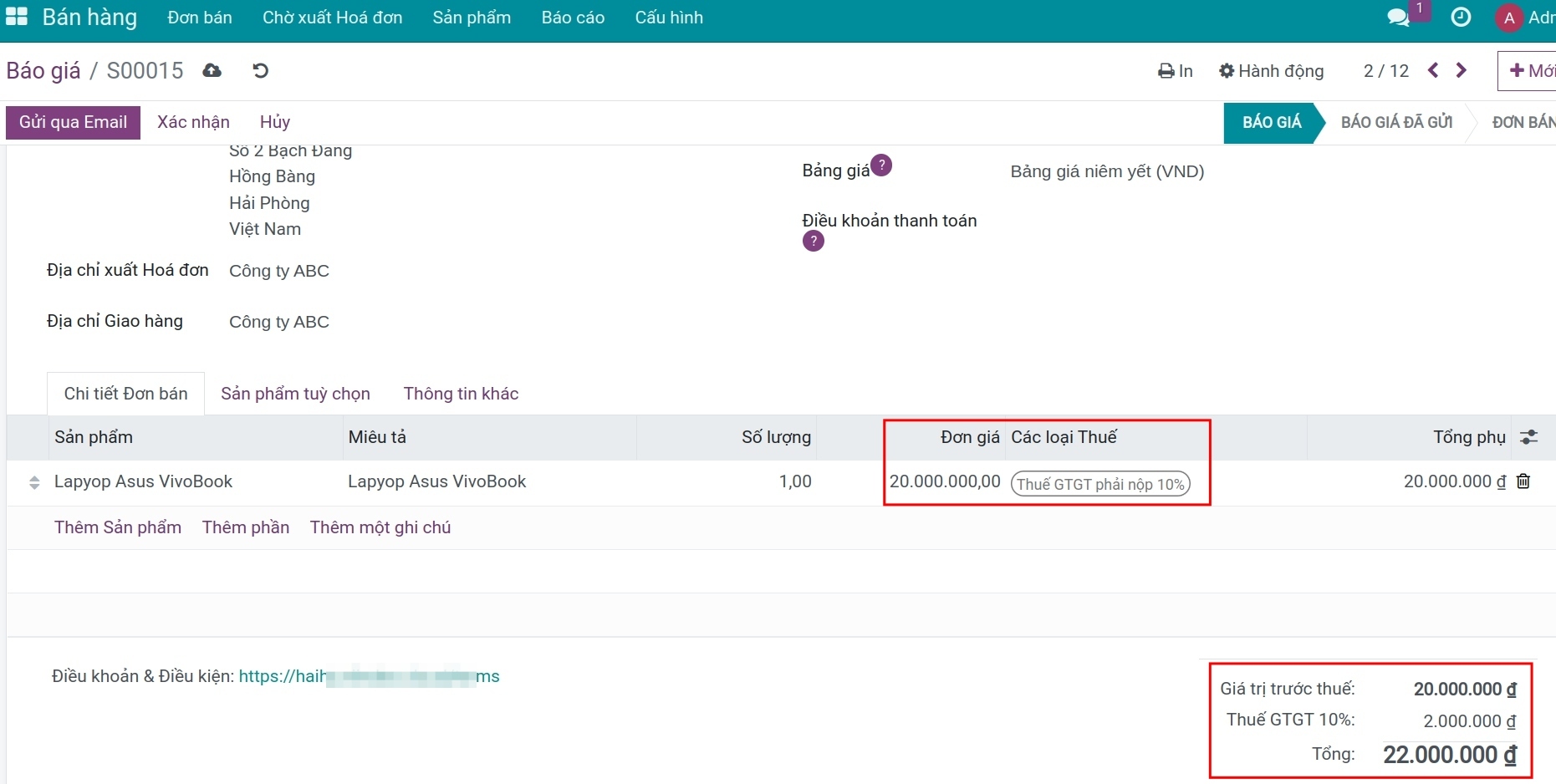The width and height of the screenshot is (1556, 784).
Task: Open the optional columns selector on the table
Action: 1529,436
